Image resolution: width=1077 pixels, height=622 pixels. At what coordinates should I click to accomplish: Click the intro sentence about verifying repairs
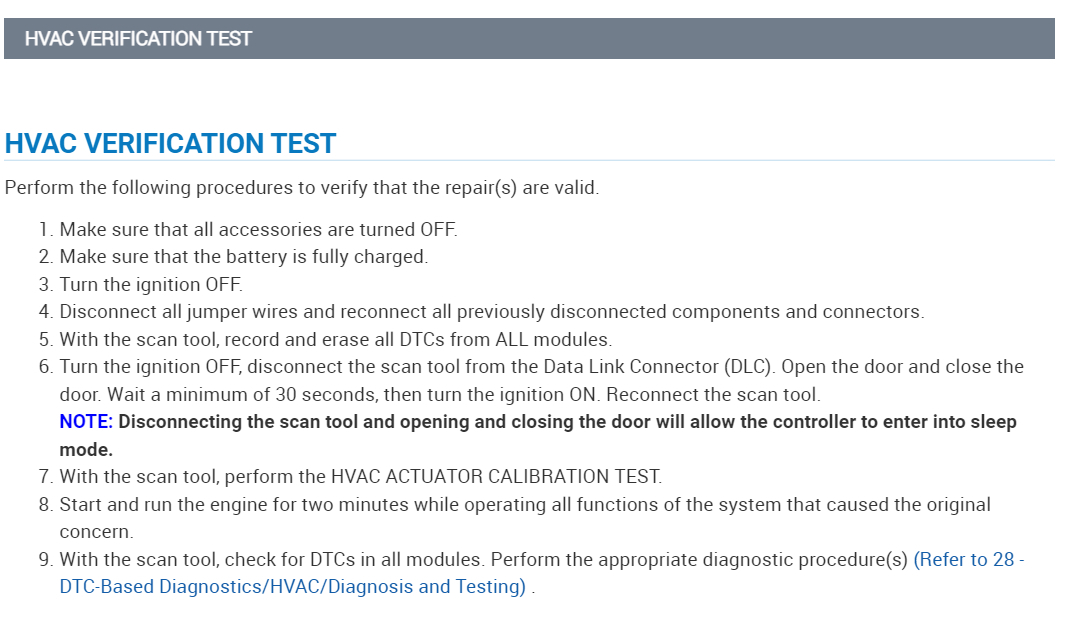302,188
